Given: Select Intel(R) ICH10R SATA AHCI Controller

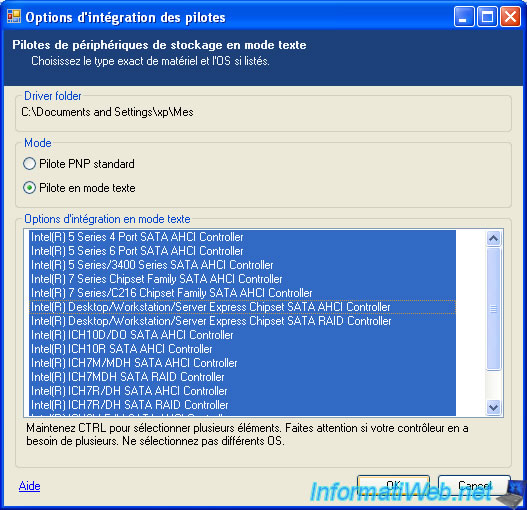Looking at the screenshot, I should tap(242, 349).
